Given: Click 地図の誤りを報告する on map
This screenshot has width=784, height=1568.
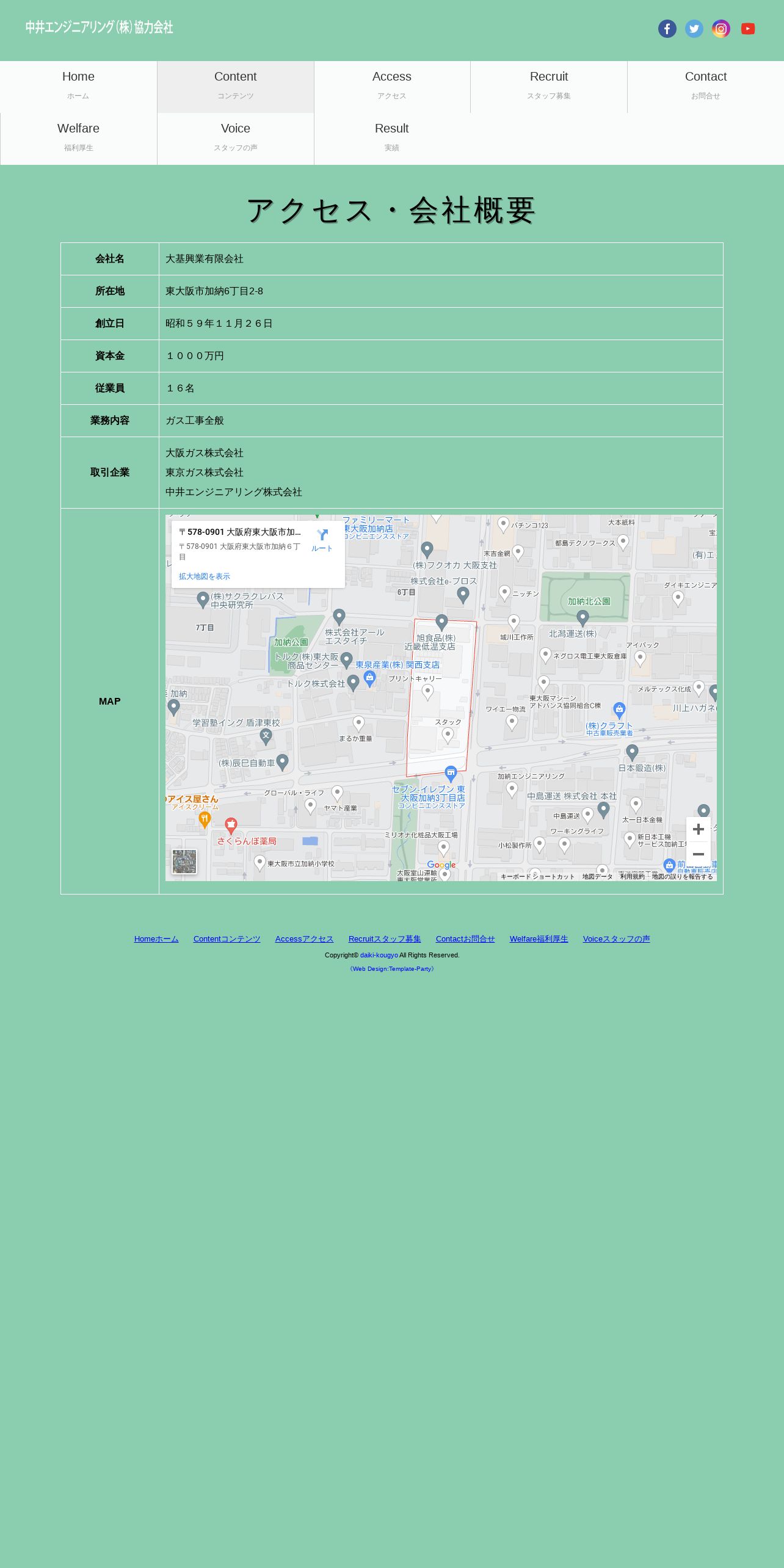Looking at the screenshot, I should (x=682, y=877).
